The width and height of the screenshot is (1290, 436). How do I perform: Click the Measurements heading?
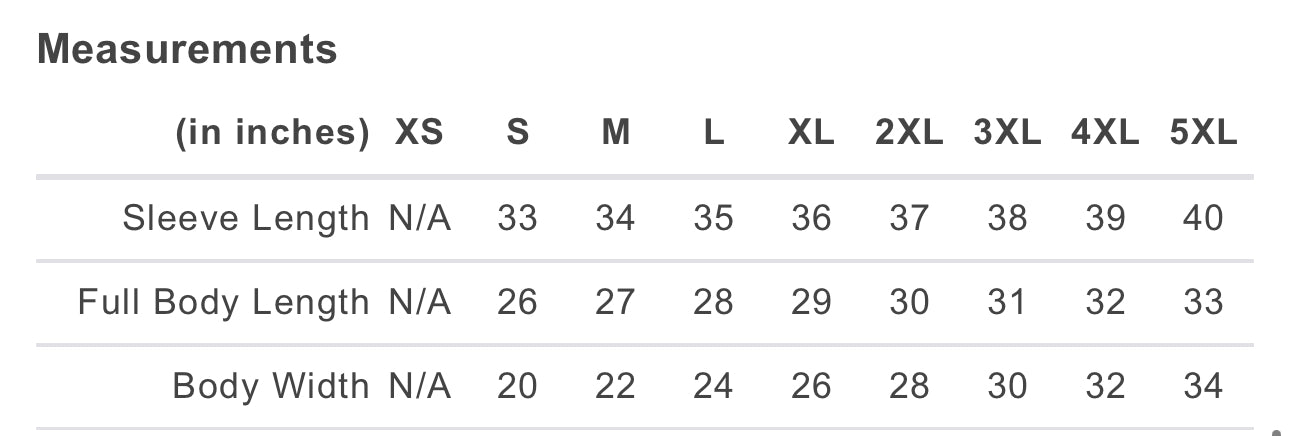click(x=187, y=49)
